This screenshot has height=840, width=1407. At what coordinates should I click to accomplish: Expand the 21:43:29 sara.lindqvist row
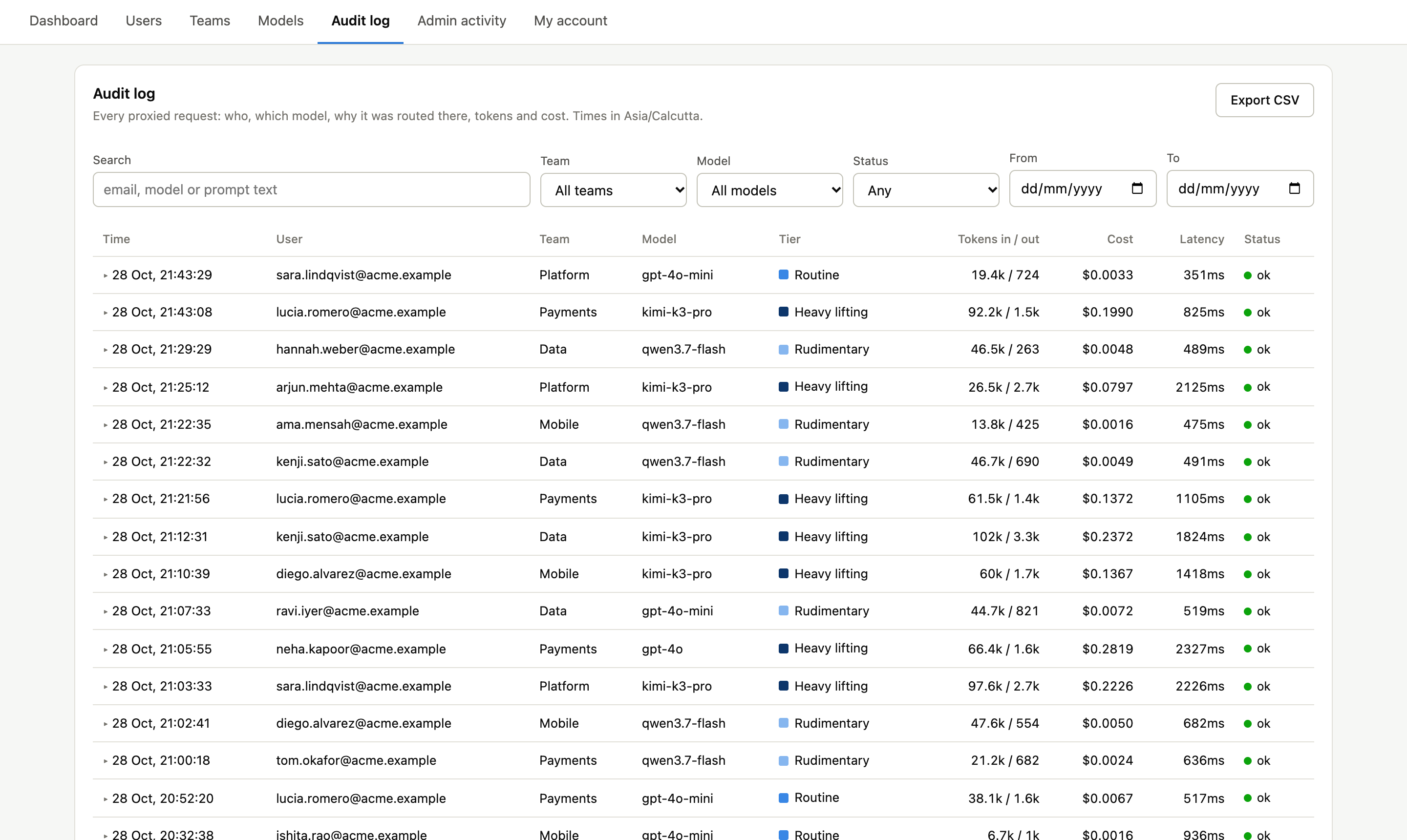pyautogui.click(x=106, y=275)
